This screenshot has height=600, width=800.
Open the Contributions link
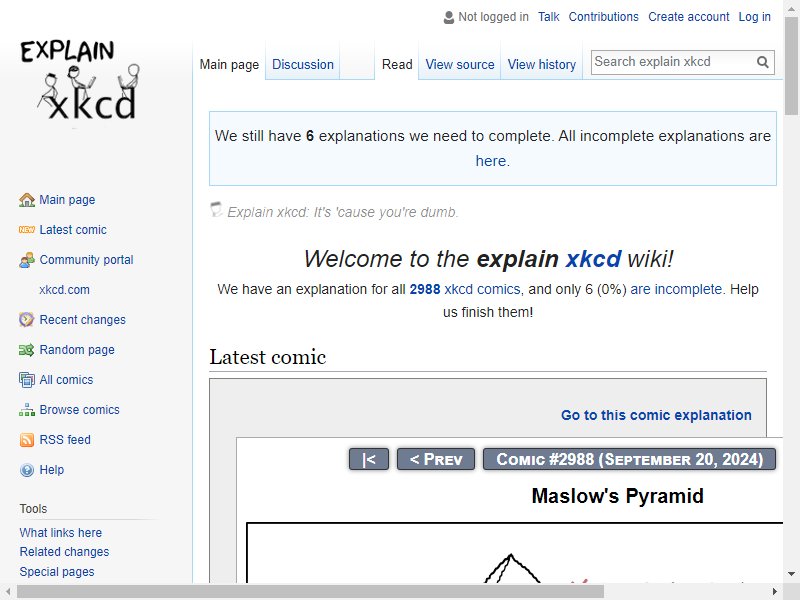(604, 17)
